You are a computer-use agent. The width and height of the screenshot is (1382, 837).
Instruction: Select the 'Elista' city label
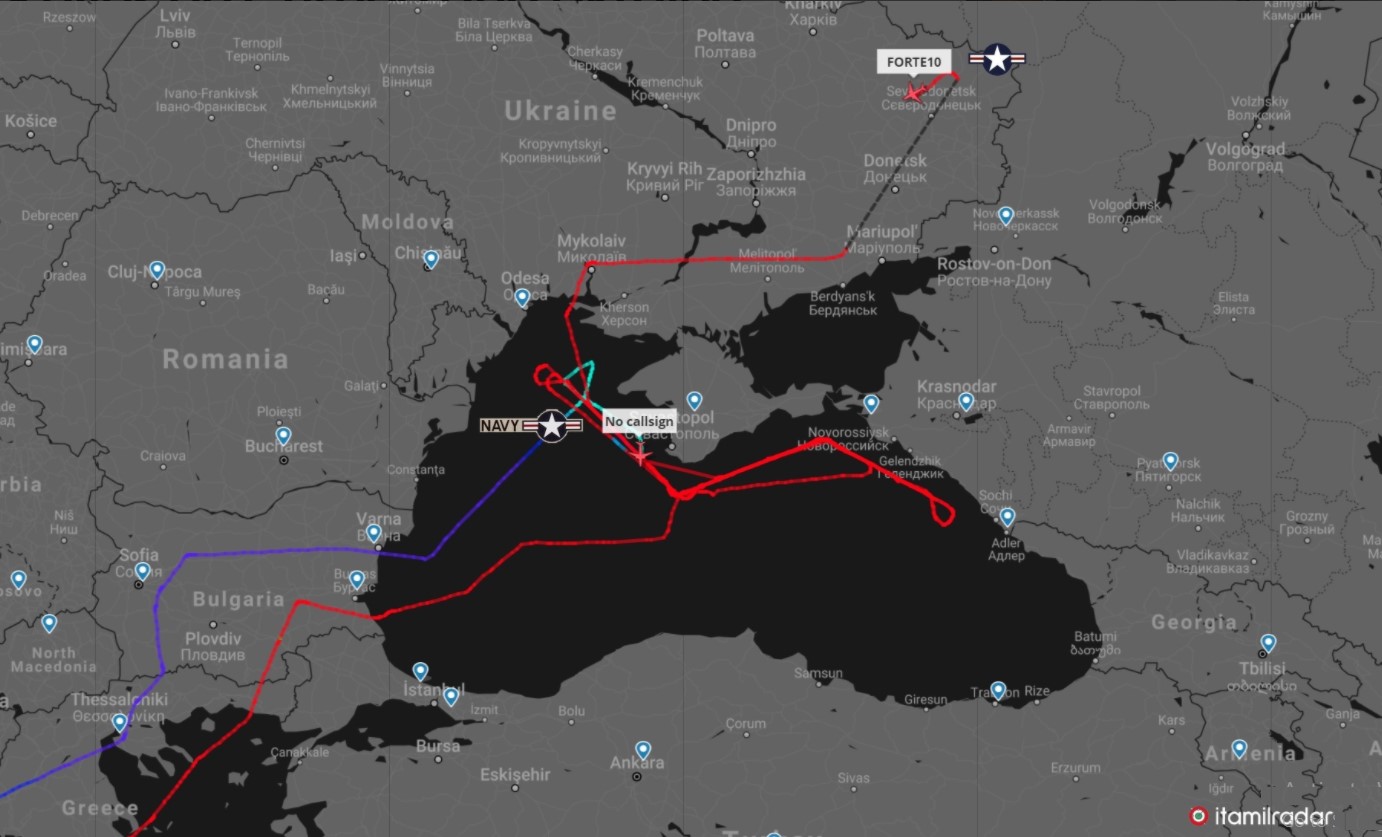(x=1233, y=297)
